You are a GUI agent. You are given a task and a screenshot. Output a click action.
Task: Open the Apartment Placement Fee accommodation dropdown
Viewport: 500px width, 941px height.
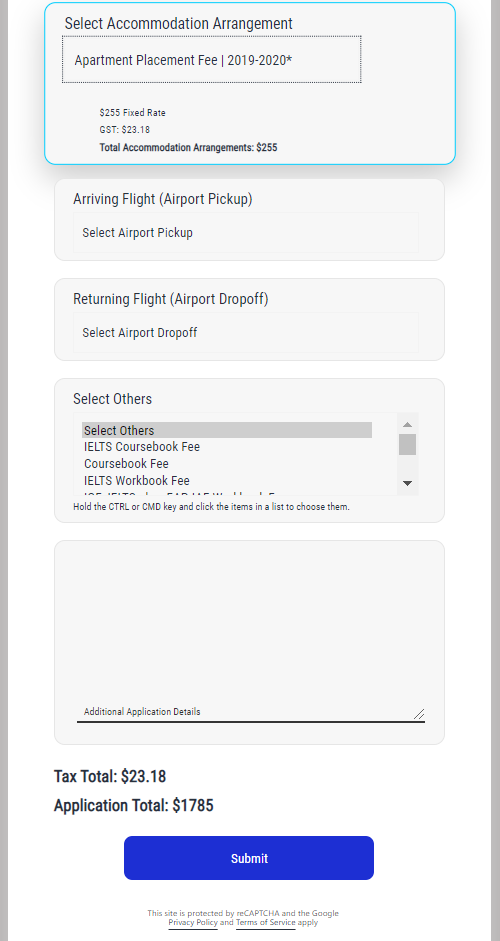point(211,59)
